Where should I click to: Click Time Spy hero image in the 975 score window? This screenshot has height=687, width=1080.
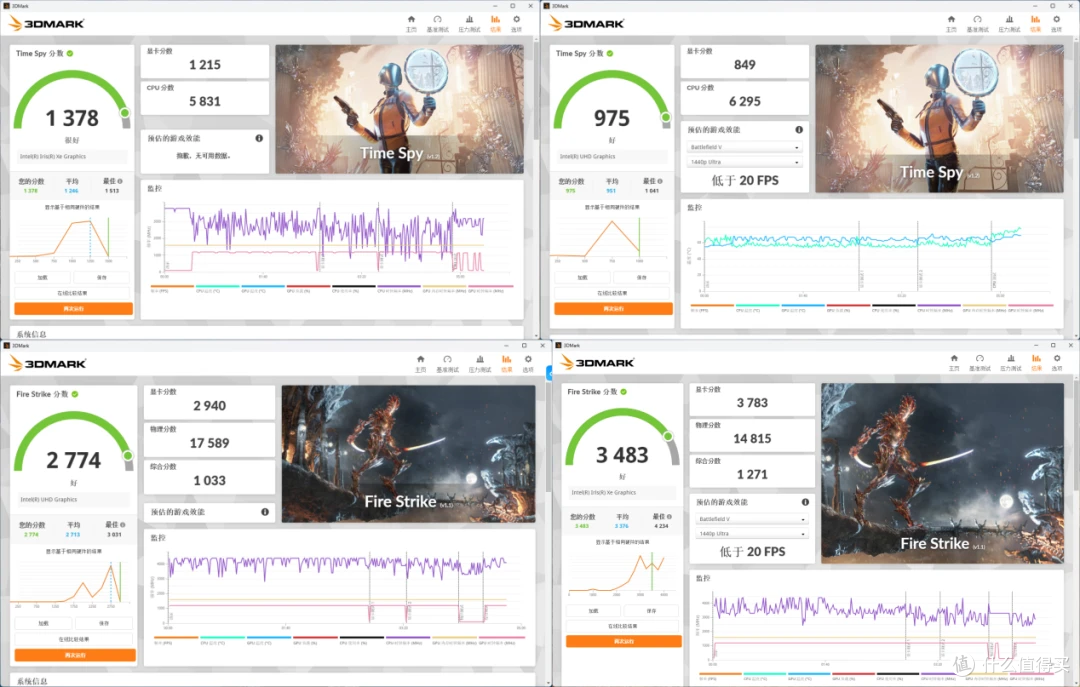(x=939, y=119)
